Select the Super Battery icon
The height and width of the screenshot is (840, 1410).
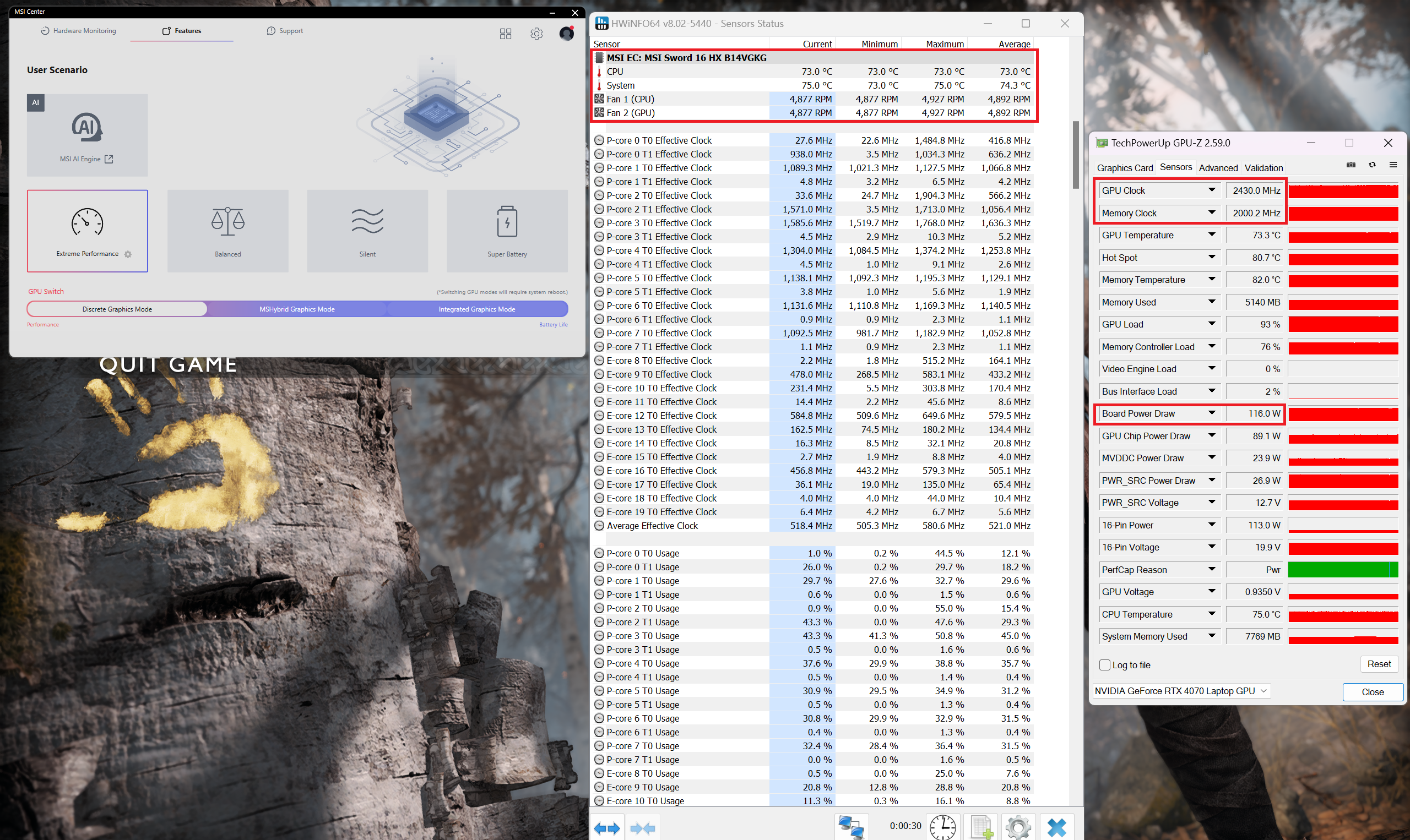507,221
